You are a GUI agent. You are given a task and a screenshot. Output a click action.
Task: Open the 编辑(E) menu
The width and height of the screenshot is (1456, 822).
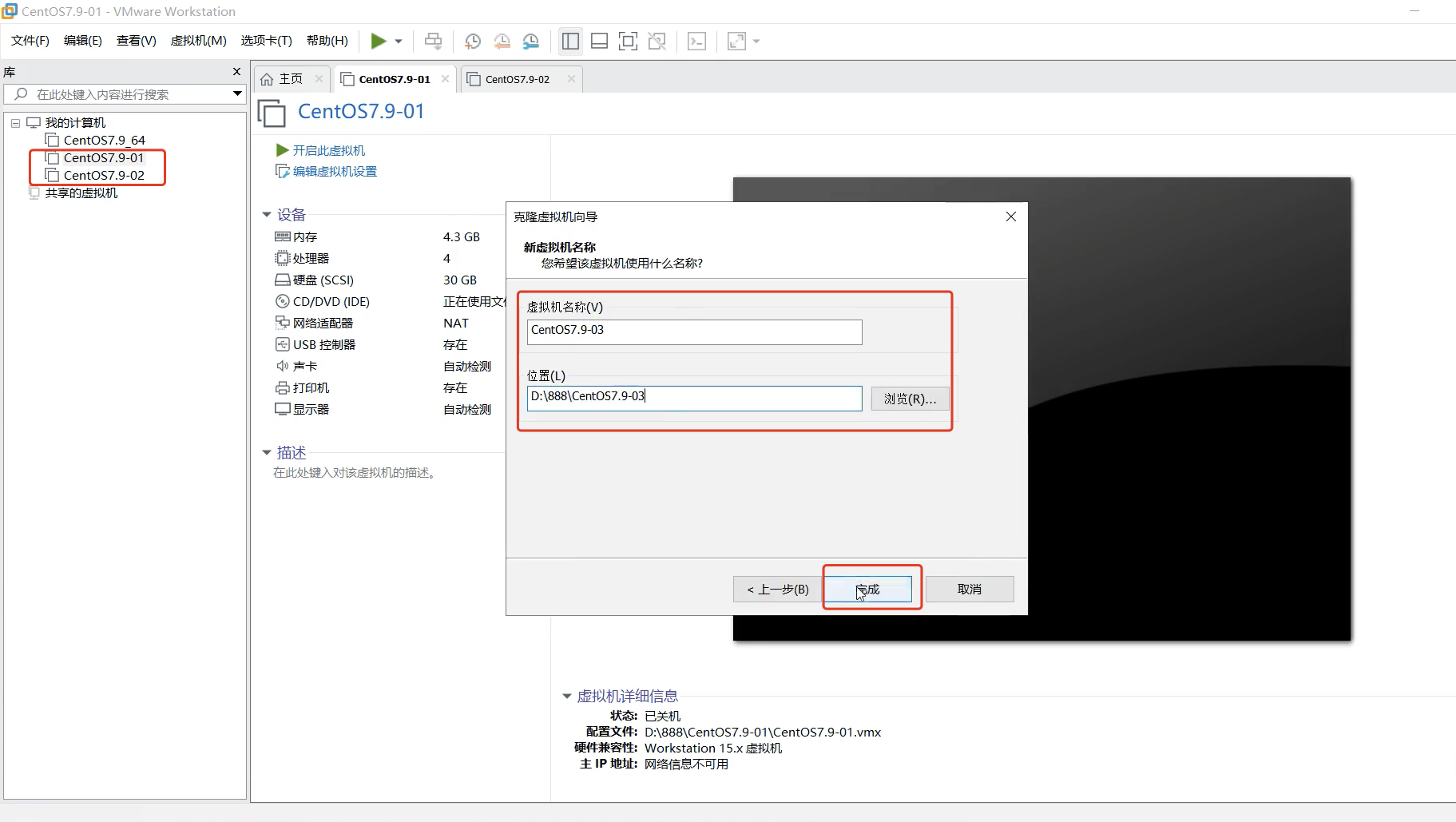pos(83,41)
